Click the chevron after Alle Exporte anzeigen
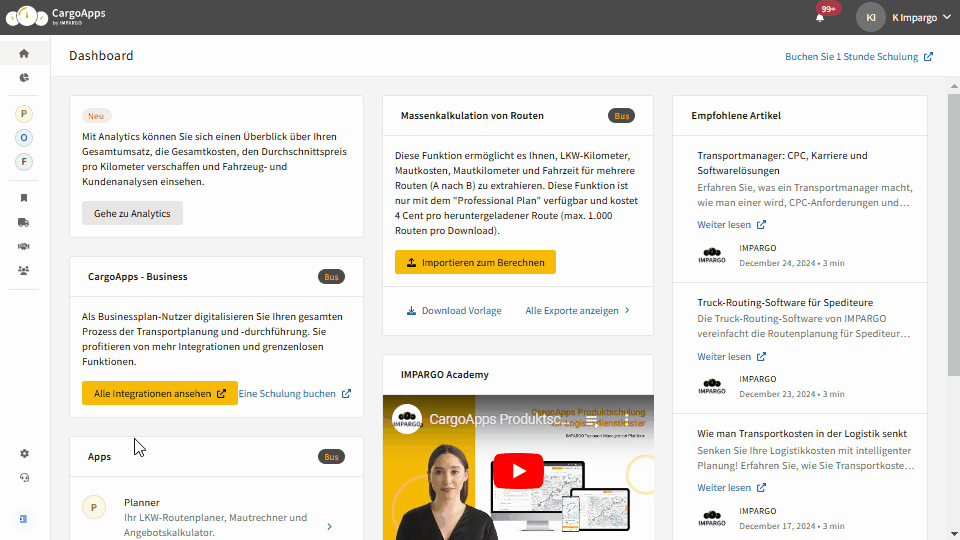This screenshot has width=960, height=540. [x=627, y=310]
